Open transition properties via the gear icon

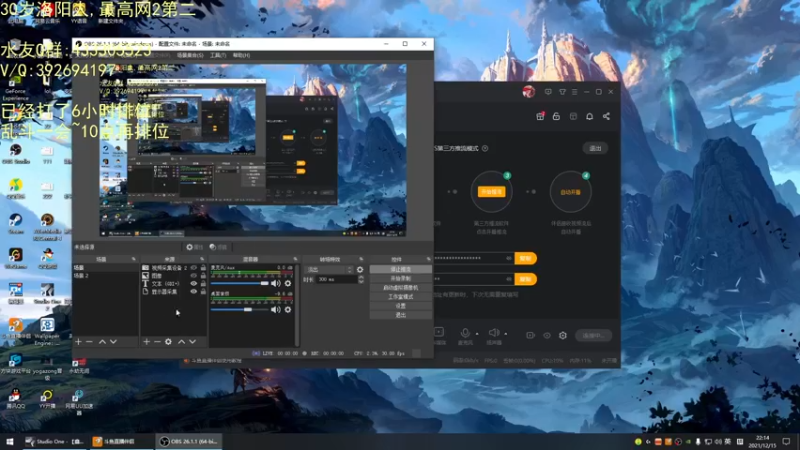point(360,269)
